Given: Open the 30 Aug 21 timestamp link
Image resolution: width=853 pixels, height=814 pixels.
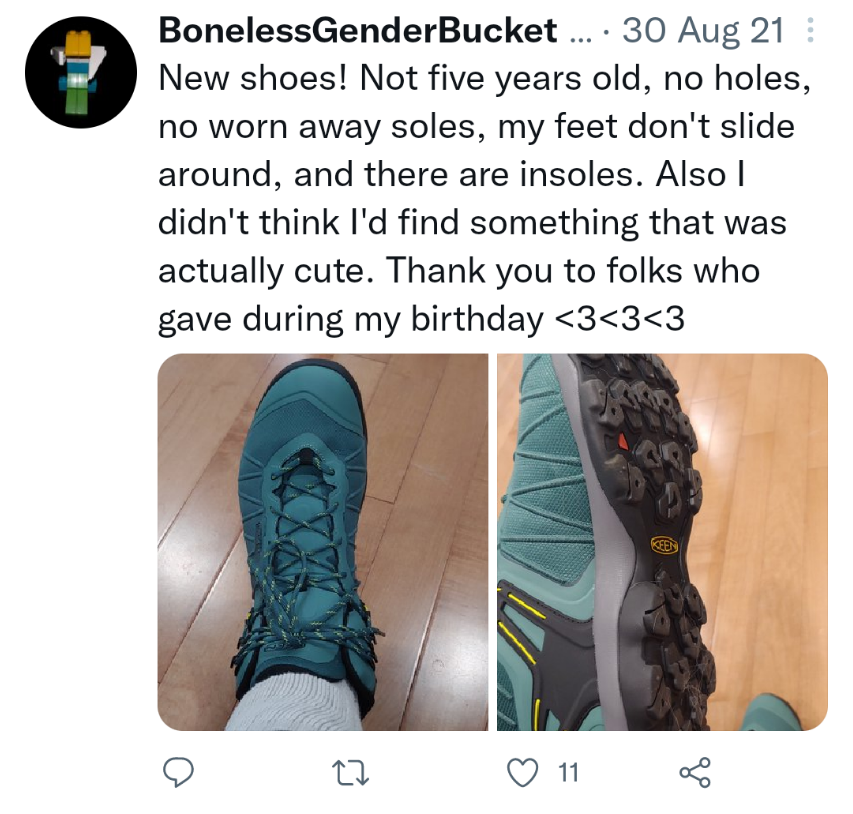Looking at the screenshot, I should click(x=703, y=30).
